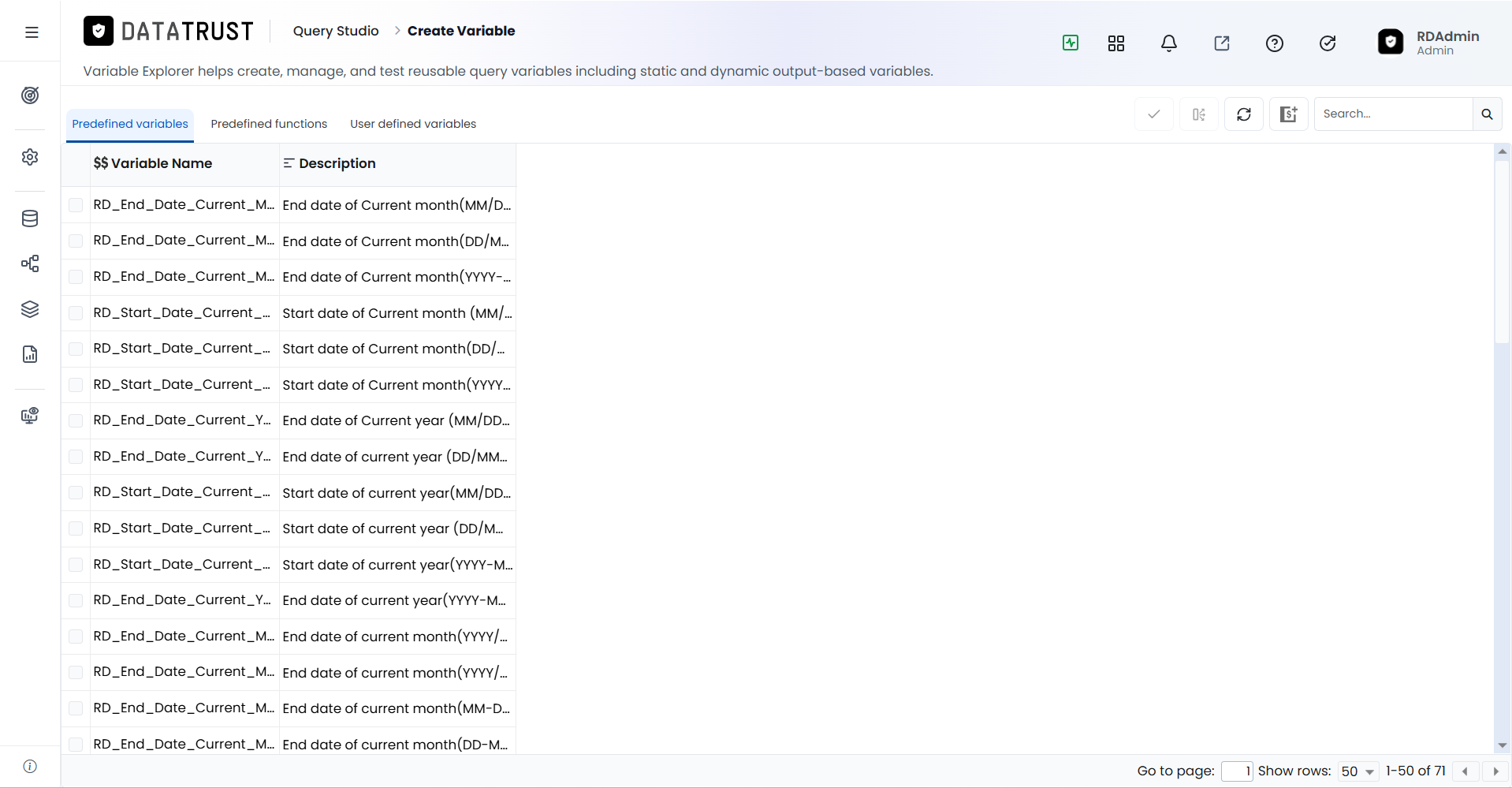Open the target icon in sidebar
The height and width of the screenshot is (788, 1512).
tap(30, 95)
